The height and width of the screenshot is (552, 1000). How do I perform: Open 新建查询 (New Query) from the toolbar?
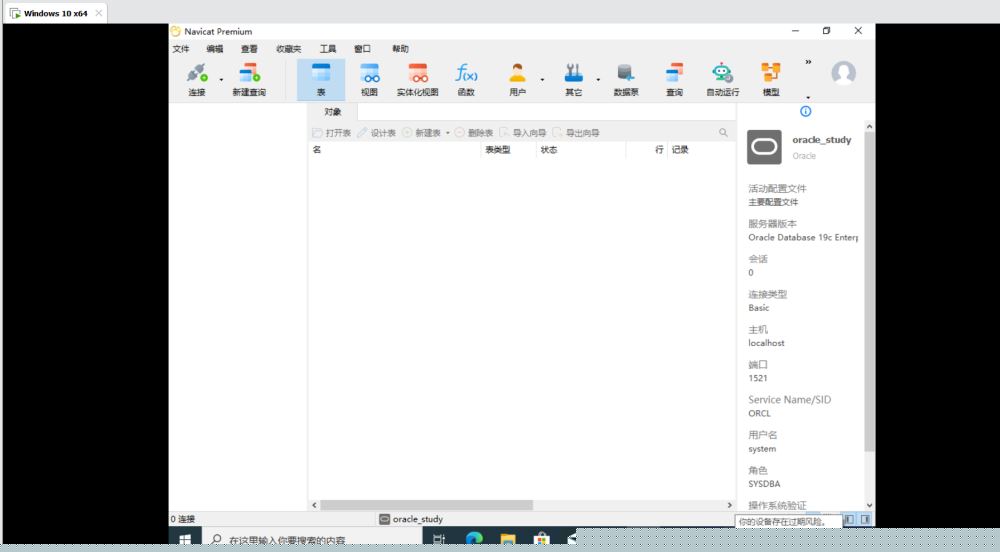(249, 79)
